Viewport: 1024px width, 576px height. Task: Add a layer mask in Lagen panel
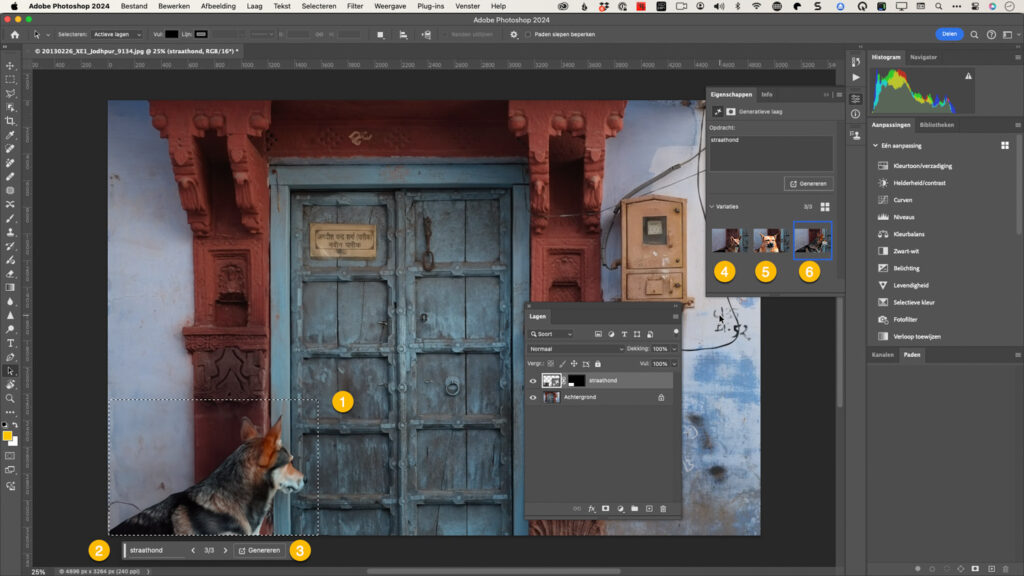point(605,509)
